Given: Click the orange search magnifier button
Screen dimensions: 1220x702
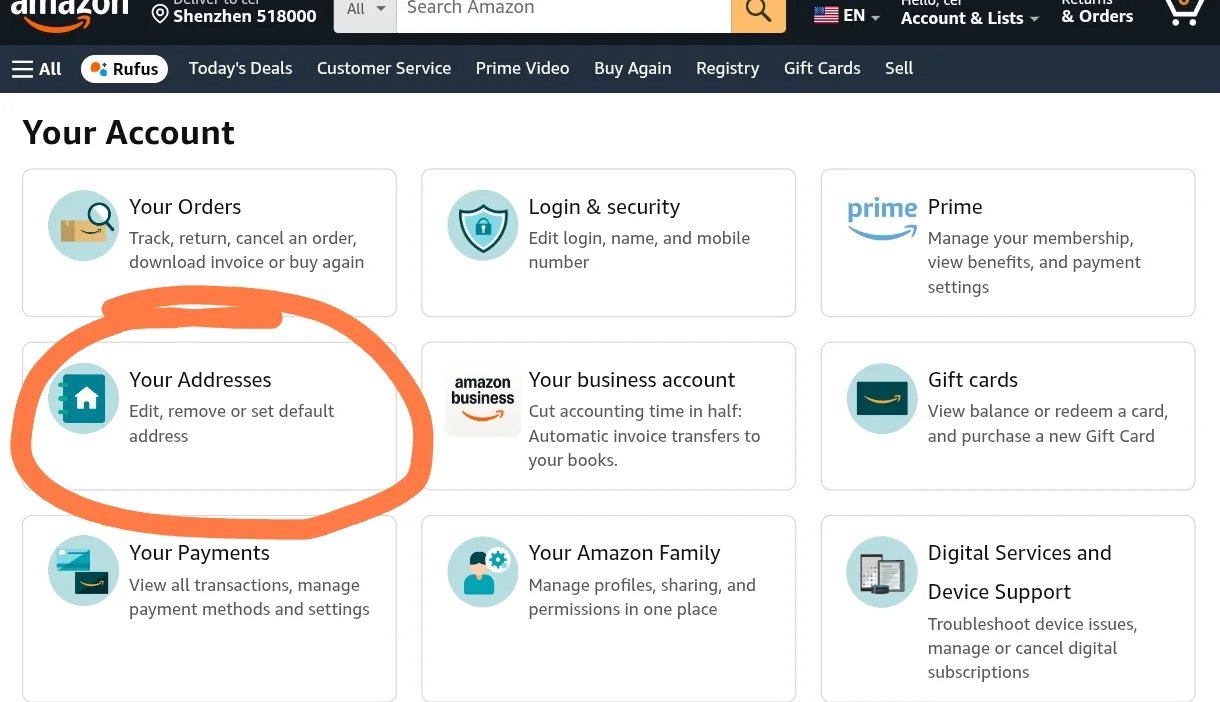Looking at the screenshot, I should pos(759,11).
